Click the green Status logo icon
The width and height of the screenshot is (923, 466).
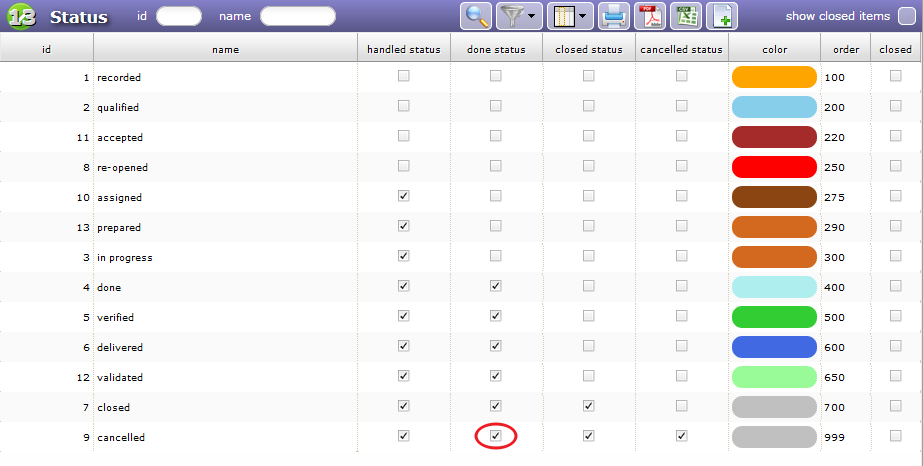[22, 16]
